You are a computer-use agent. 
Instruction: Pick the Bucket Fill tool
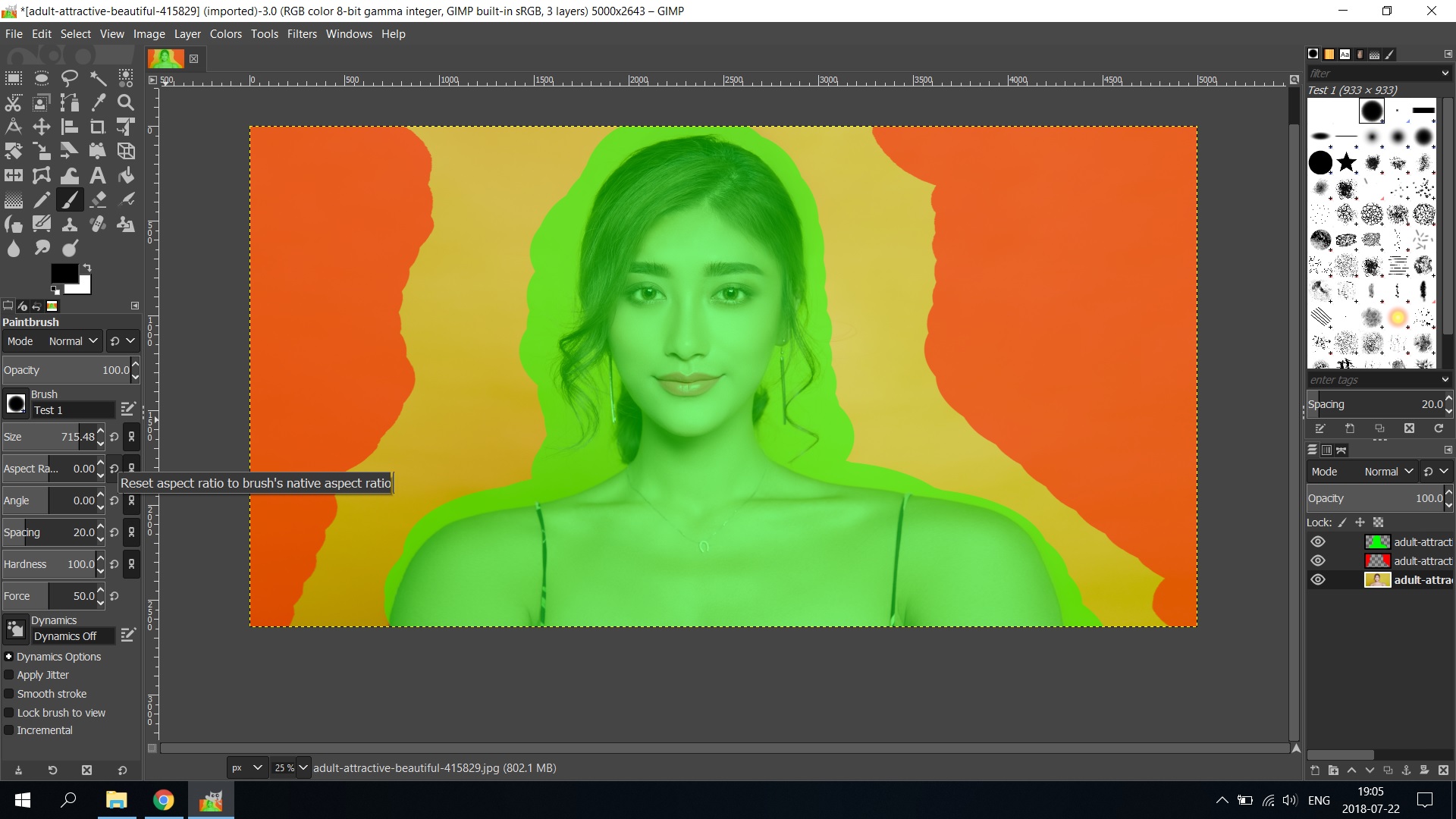tap(126, 176)
